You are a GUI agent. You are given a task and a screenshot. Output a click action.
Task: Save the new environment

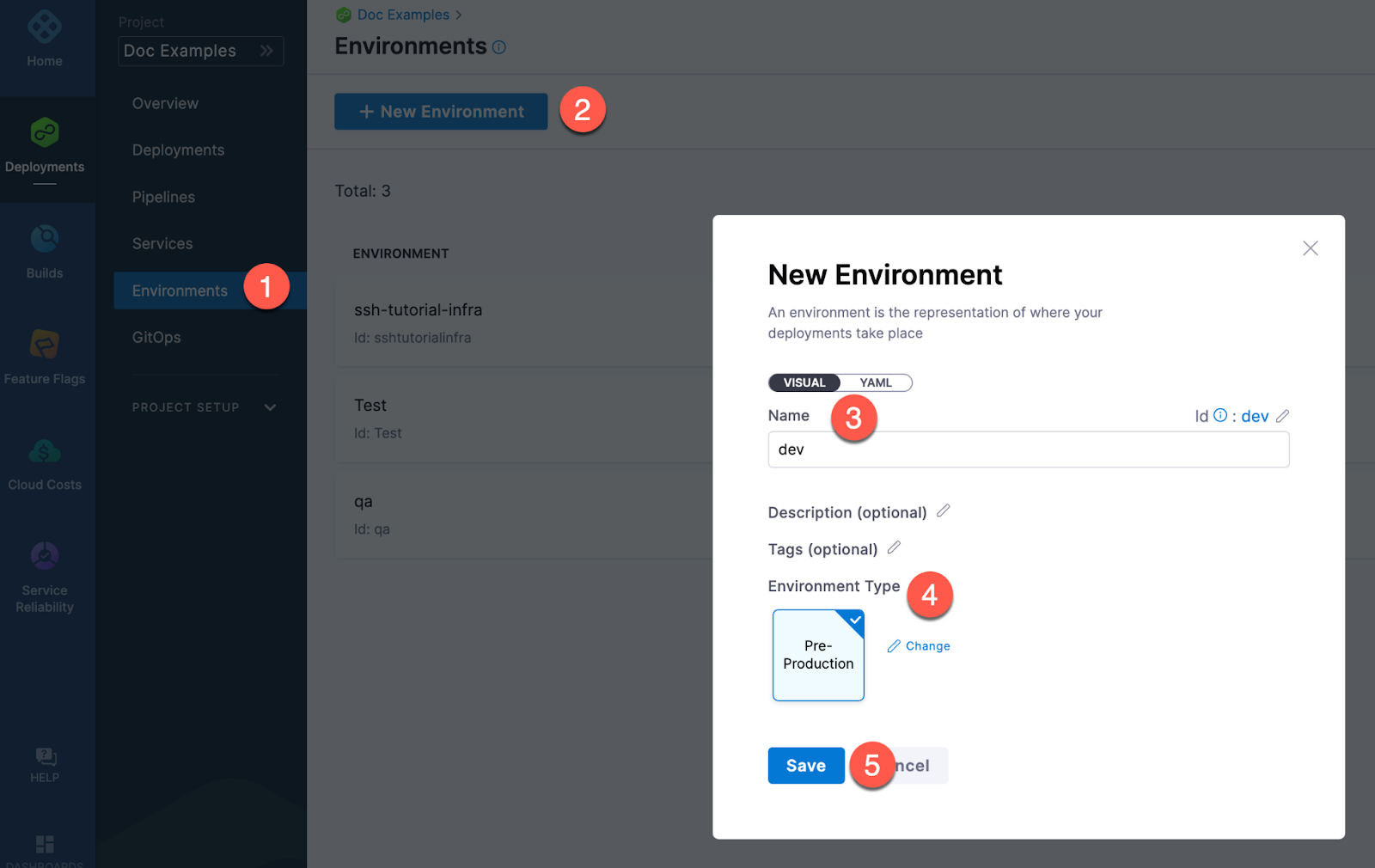pyautogui.click(x=805, y=766)
